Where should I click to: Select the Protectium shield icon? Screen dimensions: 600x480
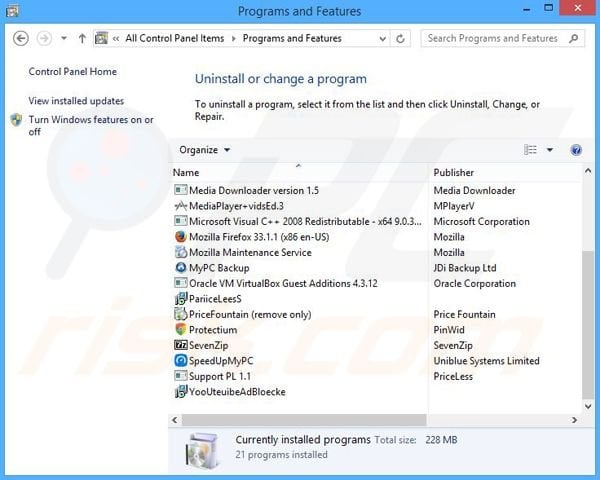tap(181, 330)
